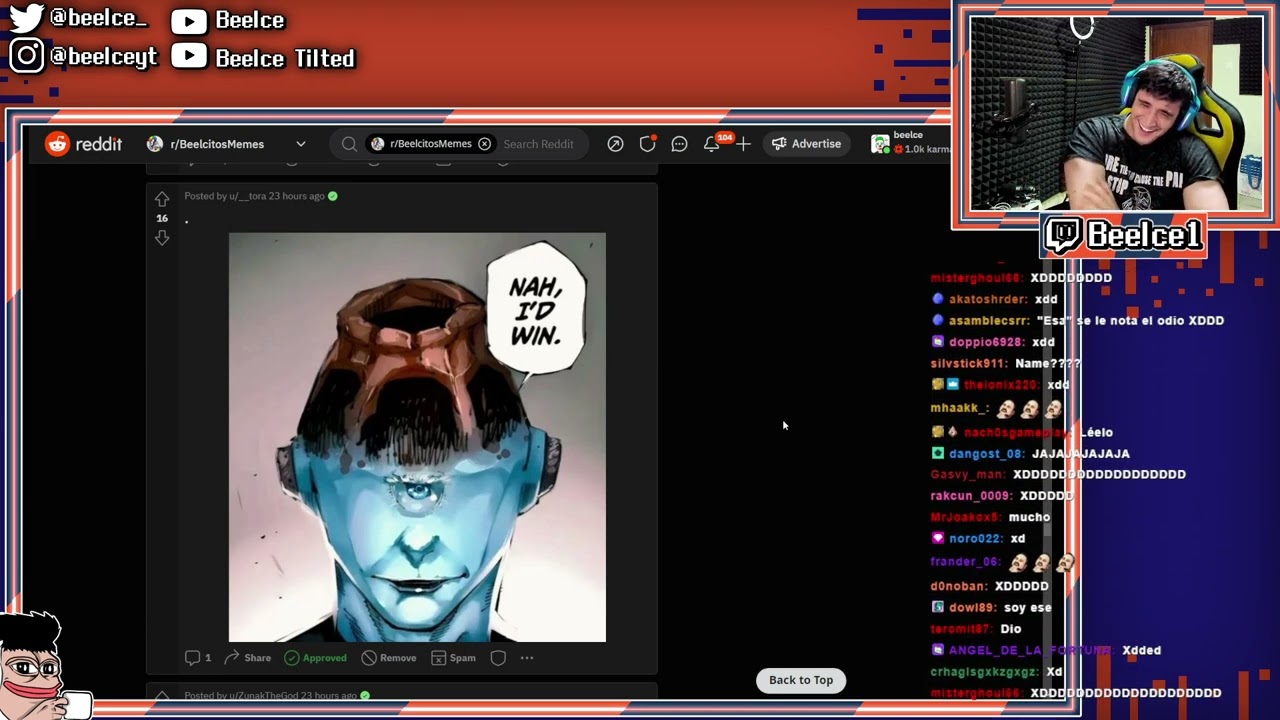Expand the r/BeelcitosMemes community dropdown
The image size is (1280, 720).
pyautogui.click(x=300, y=144)
